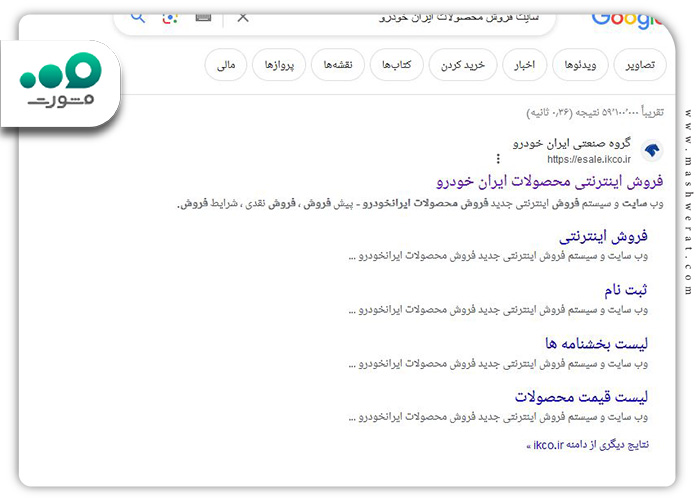
Task: Open three-dot options for esale.ikco.ir result
Action: coord(498,158)
